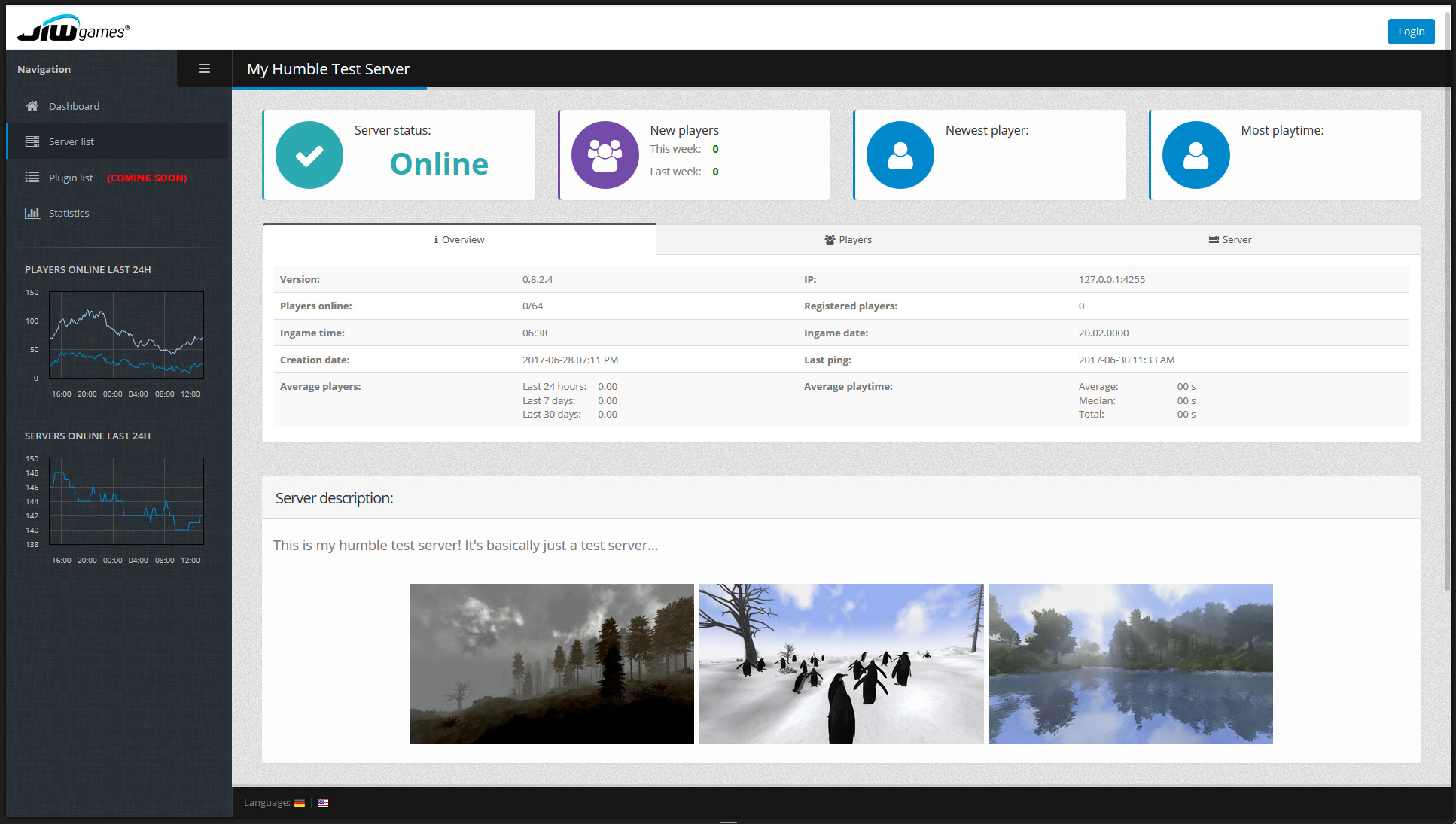Click the JIW games logo

pyautogui.click(x=74, y=29)
